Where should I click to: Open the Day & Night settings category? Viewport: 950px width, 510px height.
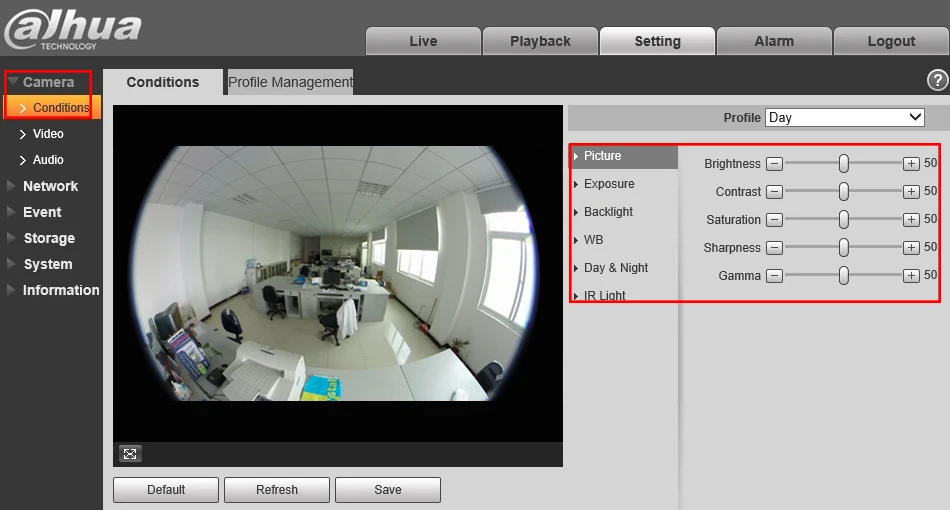(616, 267)
